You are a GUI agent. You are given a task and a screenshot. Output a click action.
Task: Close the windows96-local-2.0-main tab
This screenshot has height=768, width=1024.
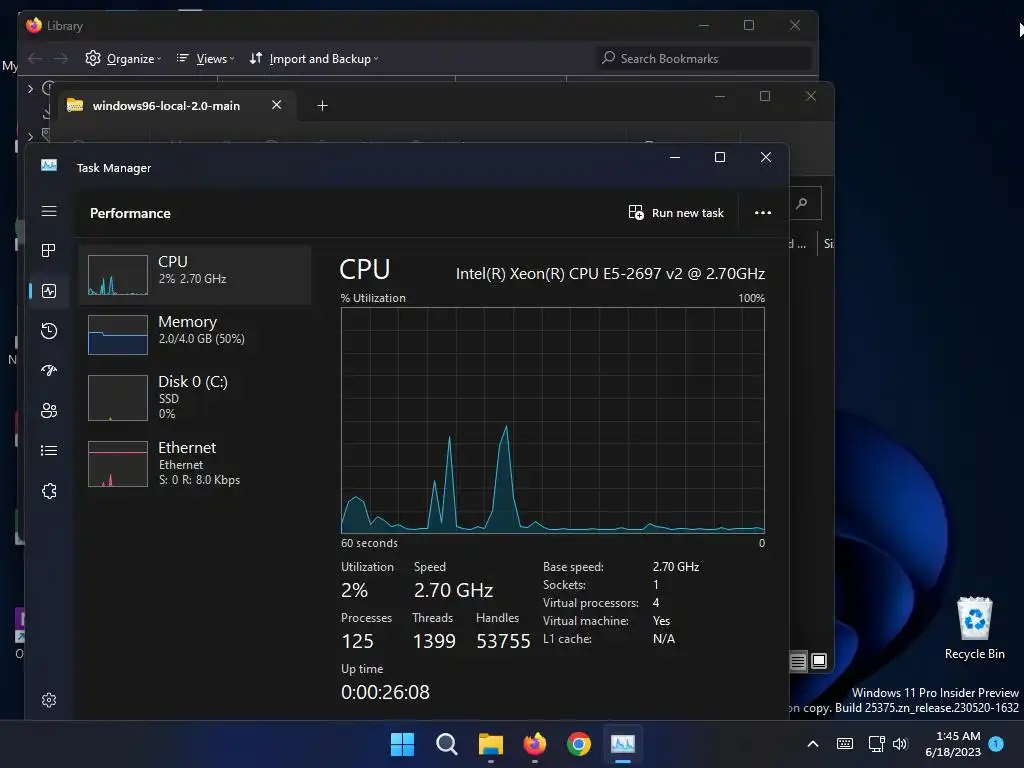tap(277, 105)
